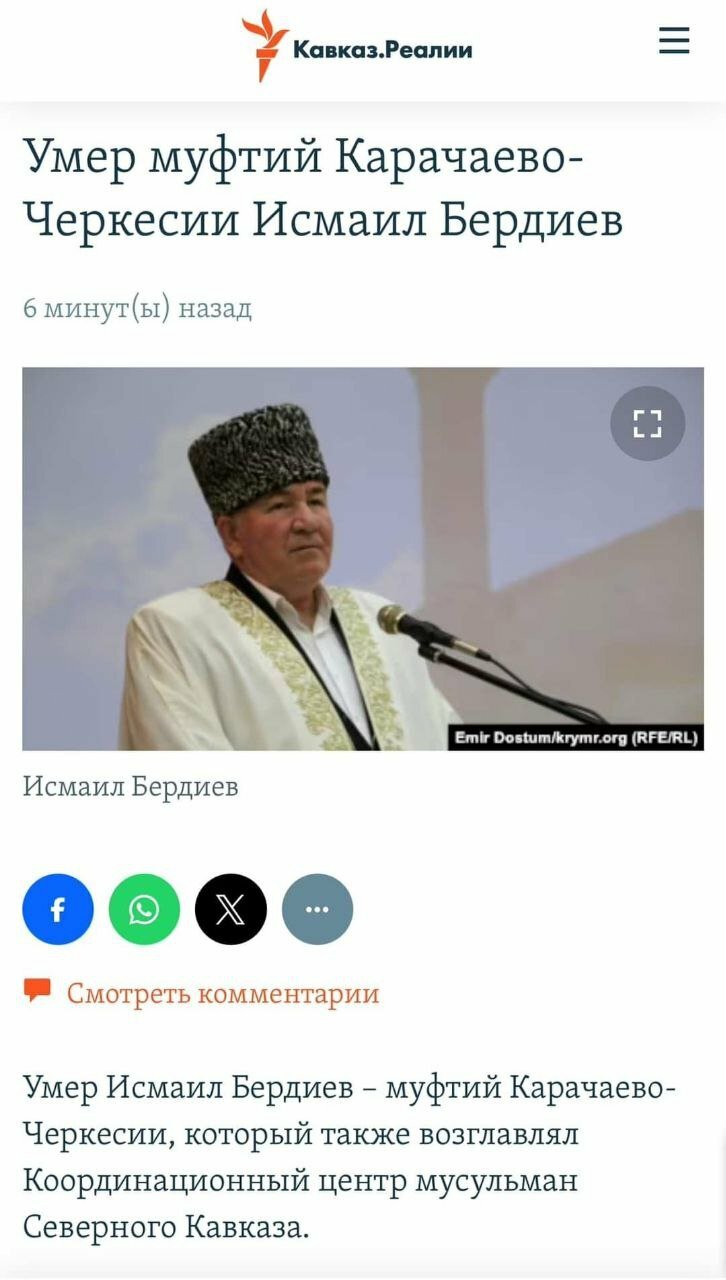Select the headline about Исмаил Бердиев

pos(323,188)
